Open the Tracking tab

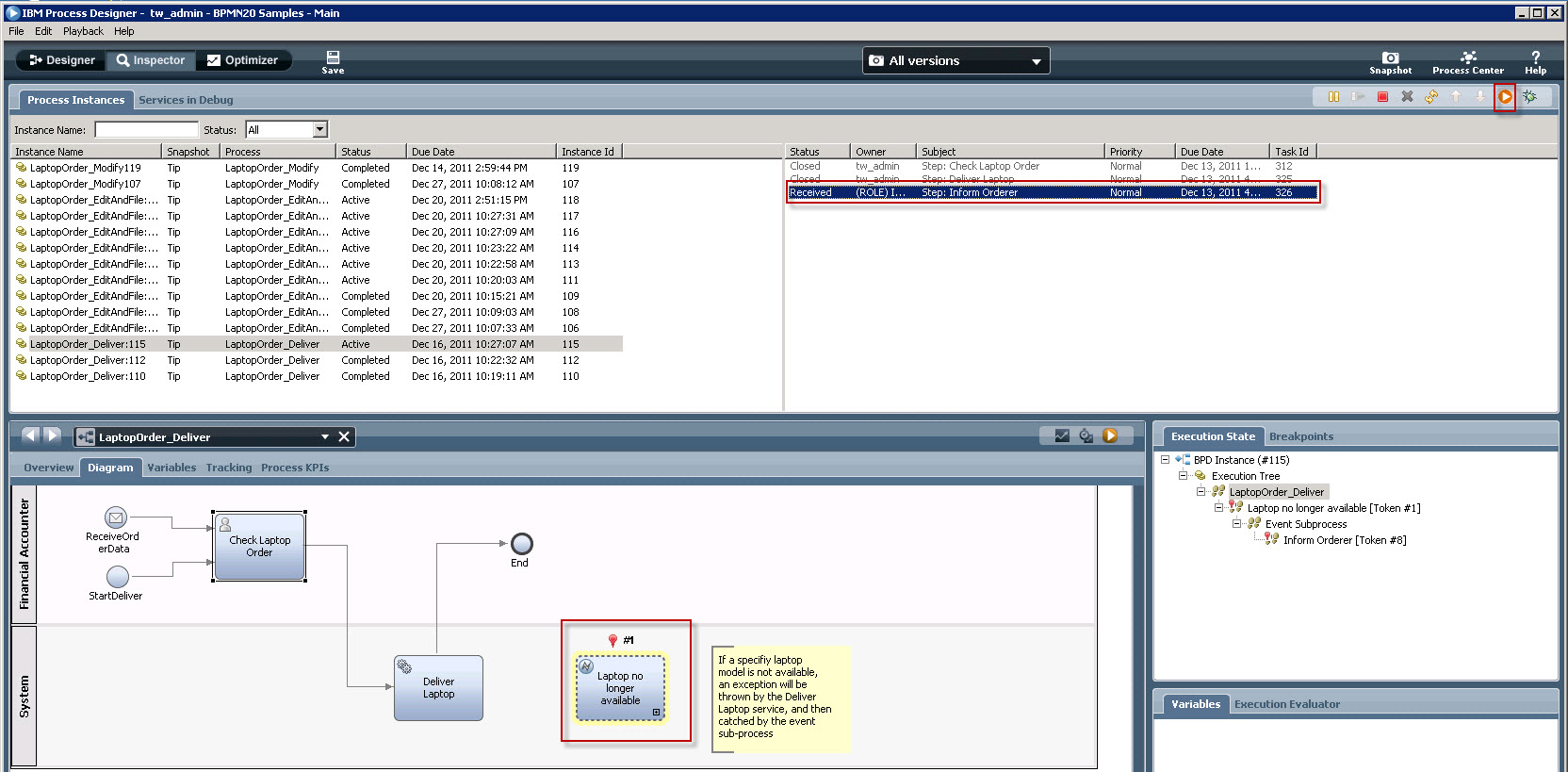point(229,468)
